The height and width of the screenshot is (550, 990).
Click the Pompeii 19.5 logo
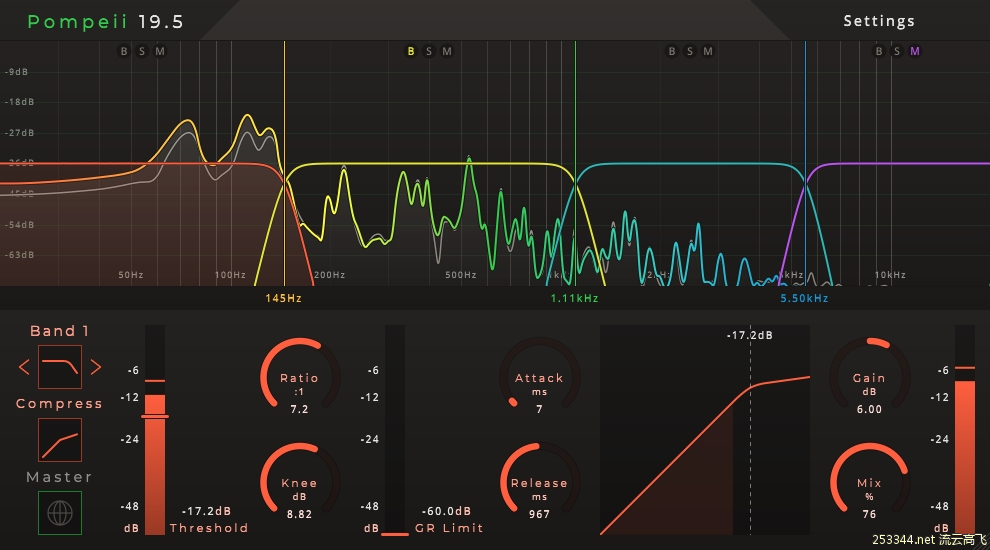[105, 21]
